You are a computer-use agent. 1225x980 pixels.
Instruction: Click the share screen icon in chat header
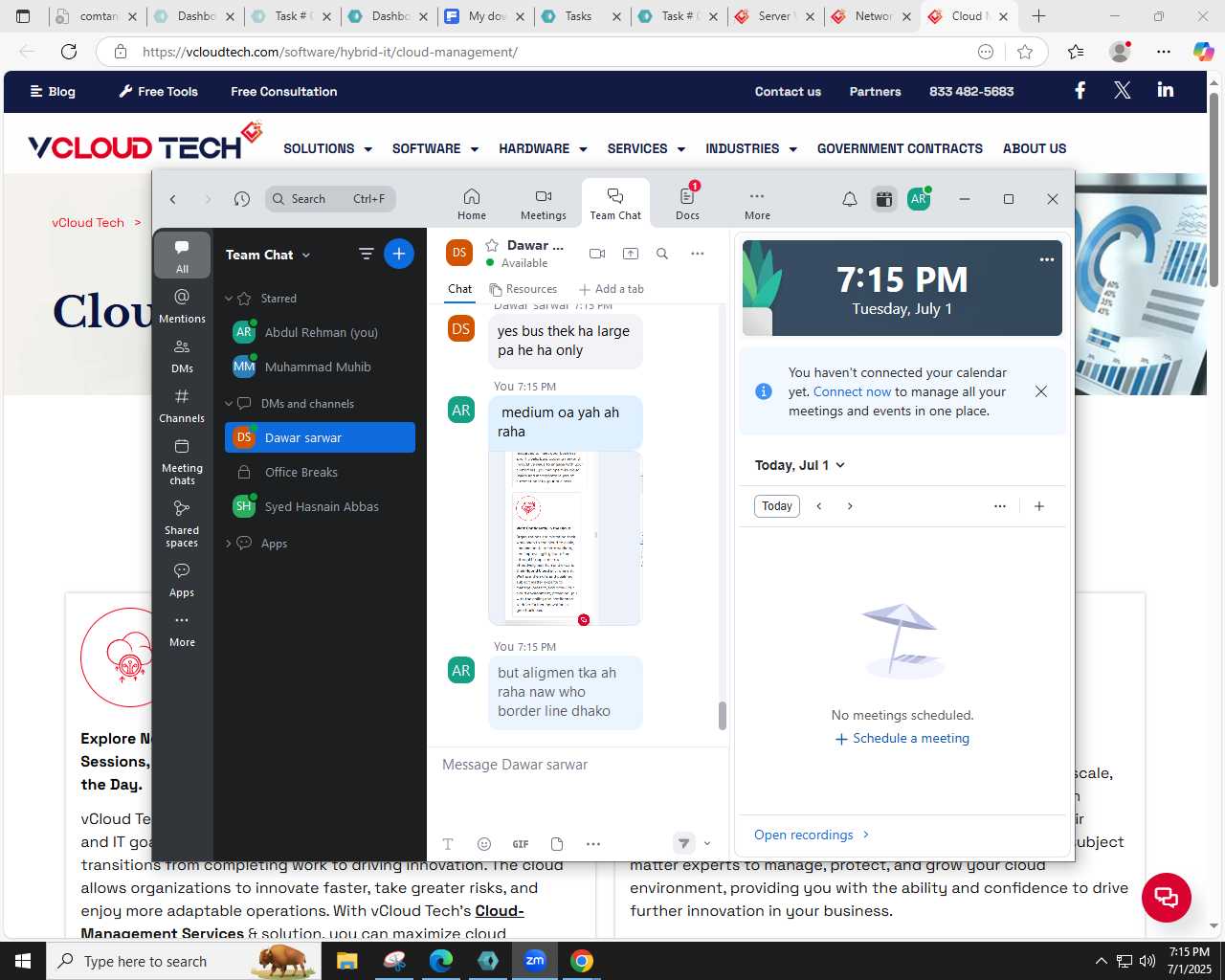tap(630, 254)
